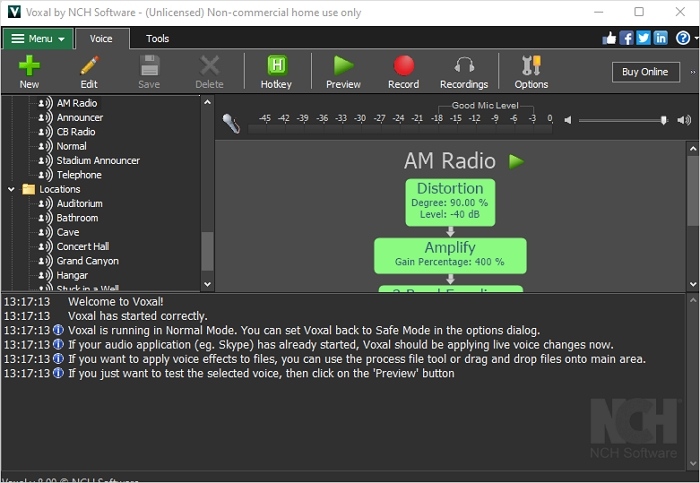The height and width of the screenshot is (483, 700).
Task: Click the Facebook like thumbs-up icon
Action: tap(609, 38)
